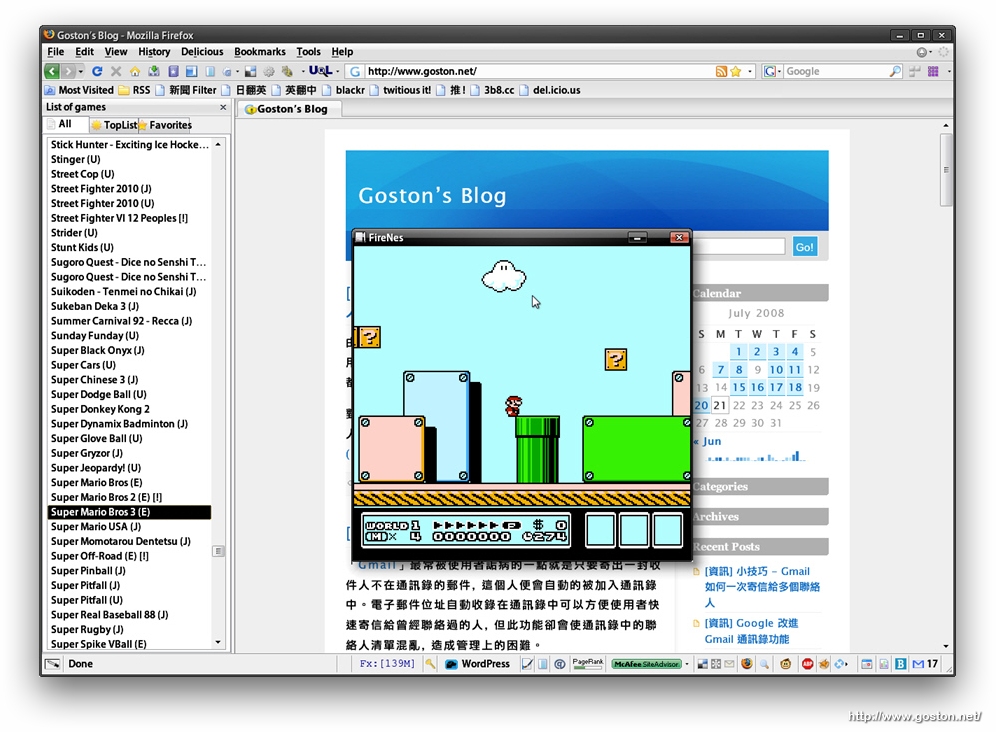The image size is (996, 732).
Task: Switch to the TopList tab in sidebar
Action: [x=115, y=125]
